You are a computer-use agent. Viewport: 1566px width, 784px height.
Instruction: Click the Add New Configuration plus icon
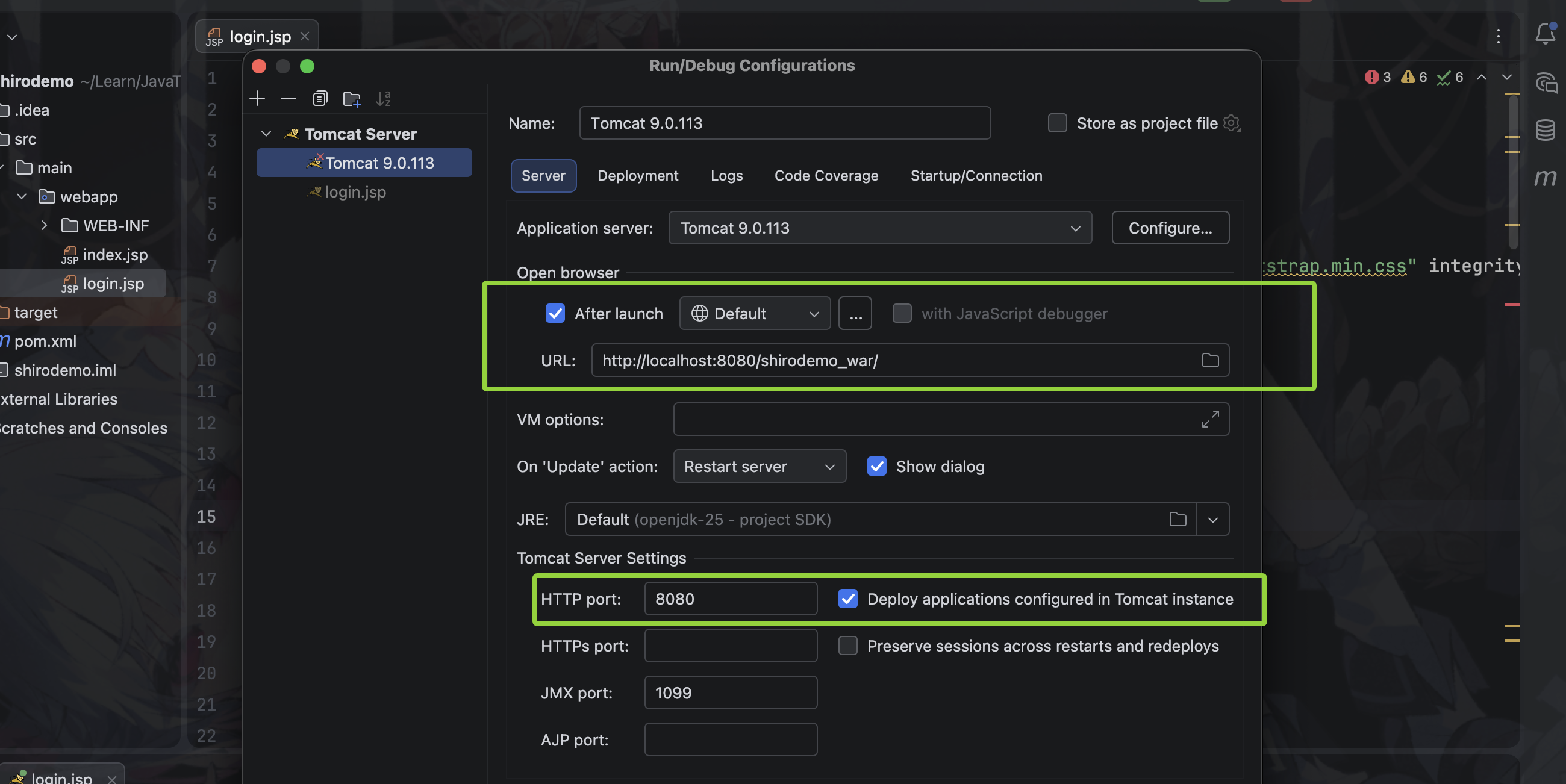pos(257,99)
